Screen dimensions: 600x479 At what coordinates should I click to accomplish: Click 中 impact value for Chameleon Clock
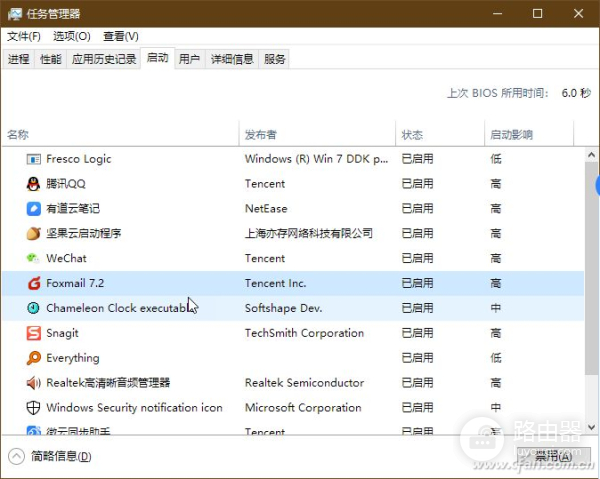496,308
